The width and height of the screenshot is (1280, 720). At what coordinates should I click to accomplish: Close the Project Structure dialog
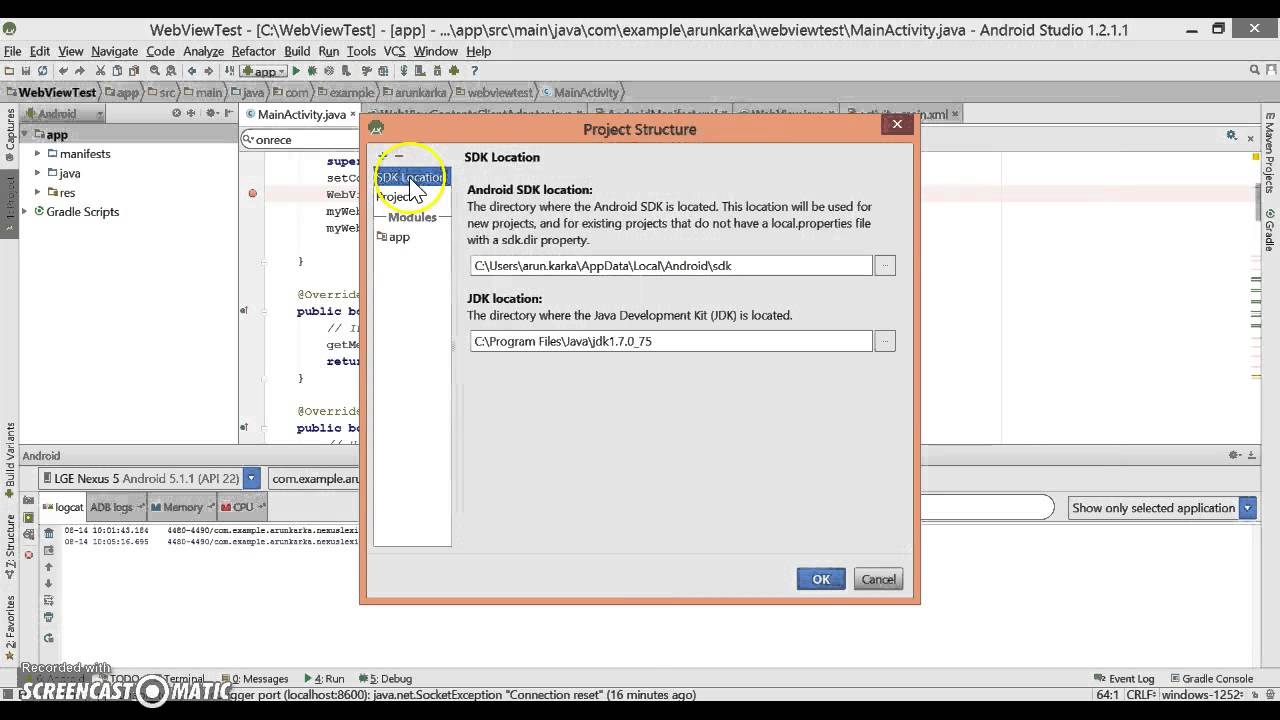(x=897, y=124)
